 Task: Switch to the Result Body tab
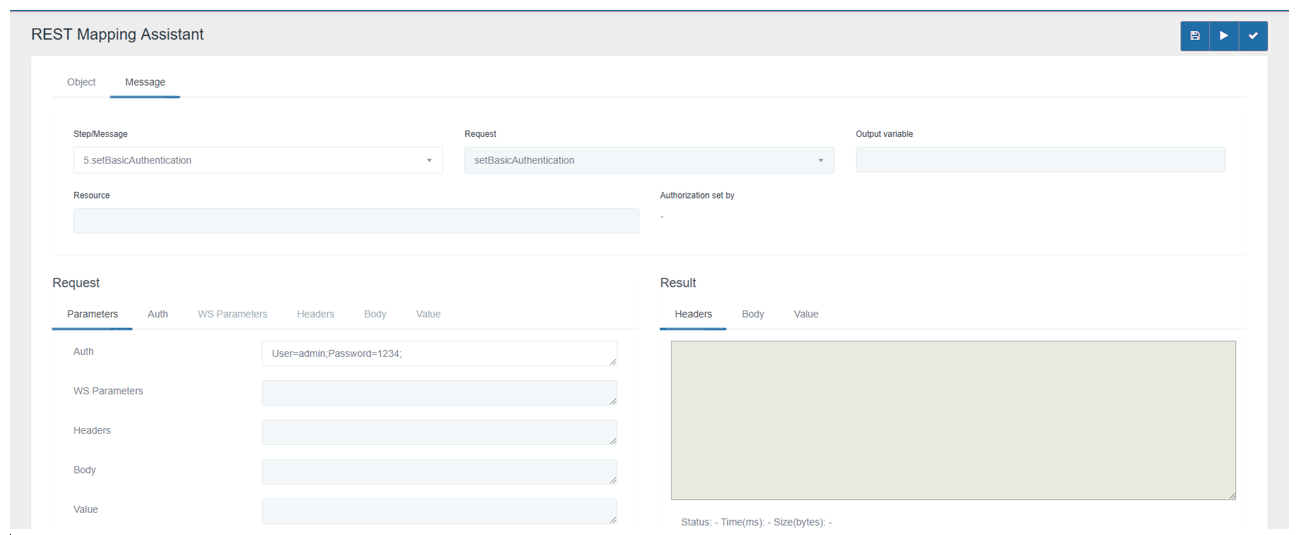click(x=753, y=314)
